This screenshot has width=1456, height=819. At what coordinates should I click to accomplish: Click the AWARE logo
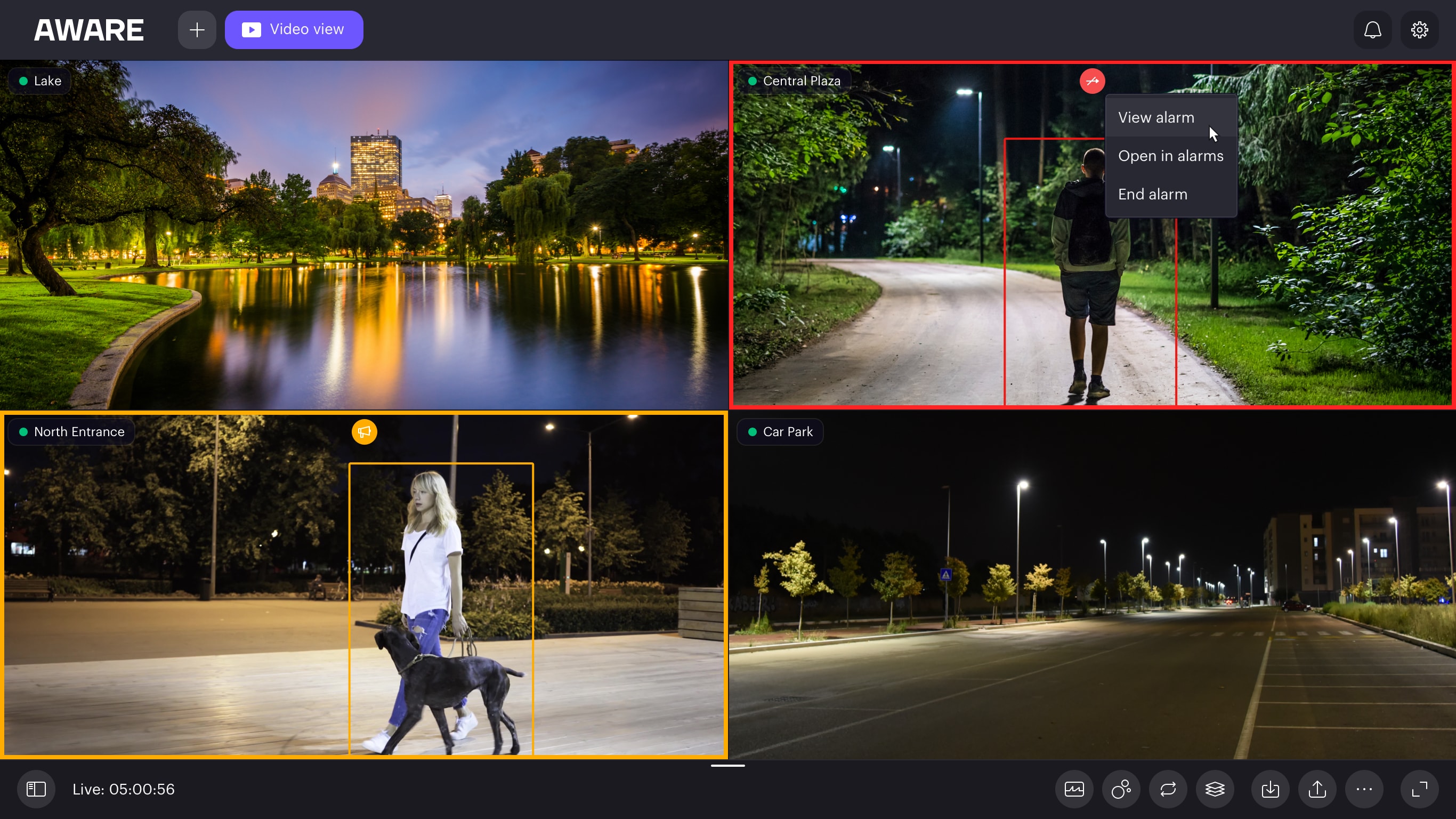89,30
